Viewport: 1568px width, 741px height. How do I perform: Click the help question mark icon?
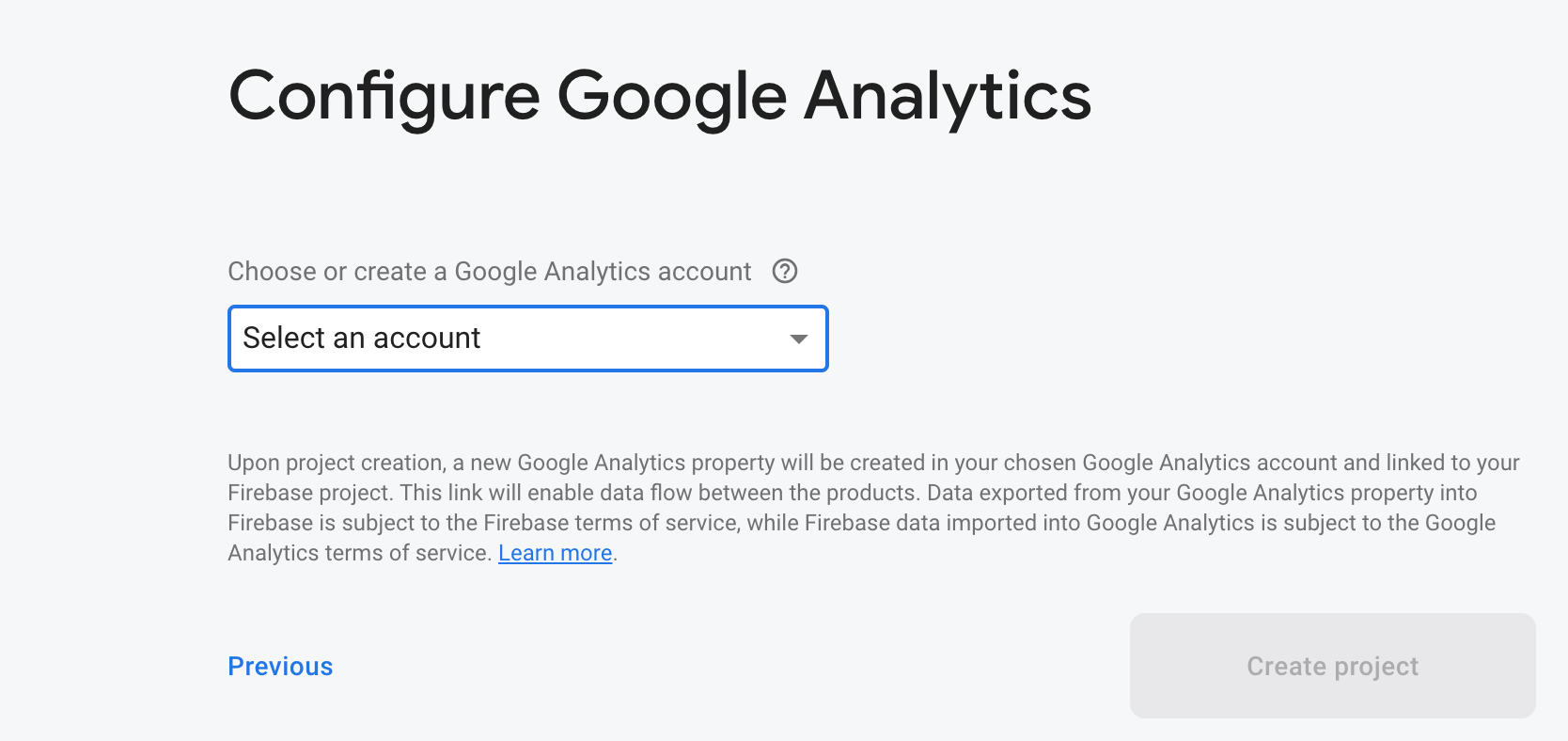point(785,272)
